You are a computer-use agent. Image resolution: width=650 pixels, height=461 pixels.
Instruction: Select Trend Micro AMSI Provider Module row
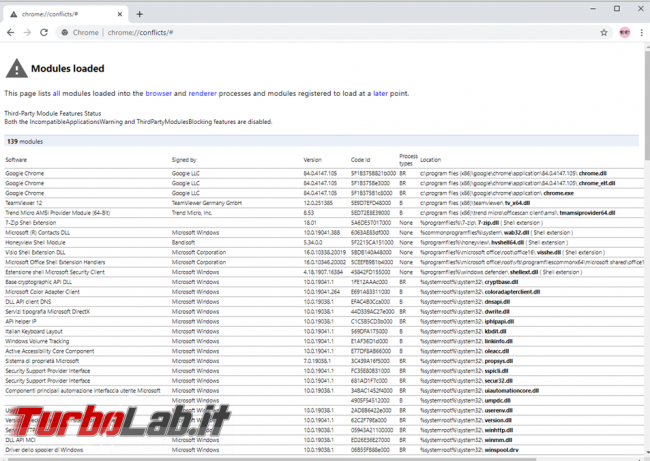click(x=58, y=213)
